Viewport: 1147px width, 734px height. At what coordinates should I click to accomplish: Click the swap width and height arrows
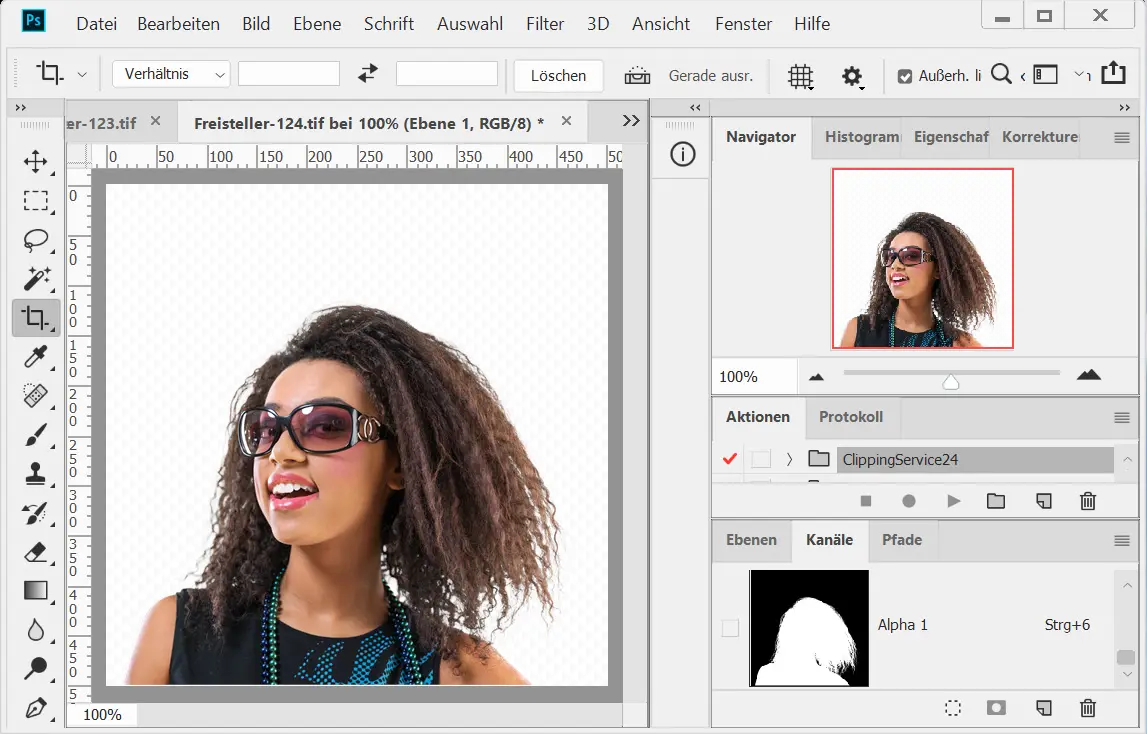(368, 74)
